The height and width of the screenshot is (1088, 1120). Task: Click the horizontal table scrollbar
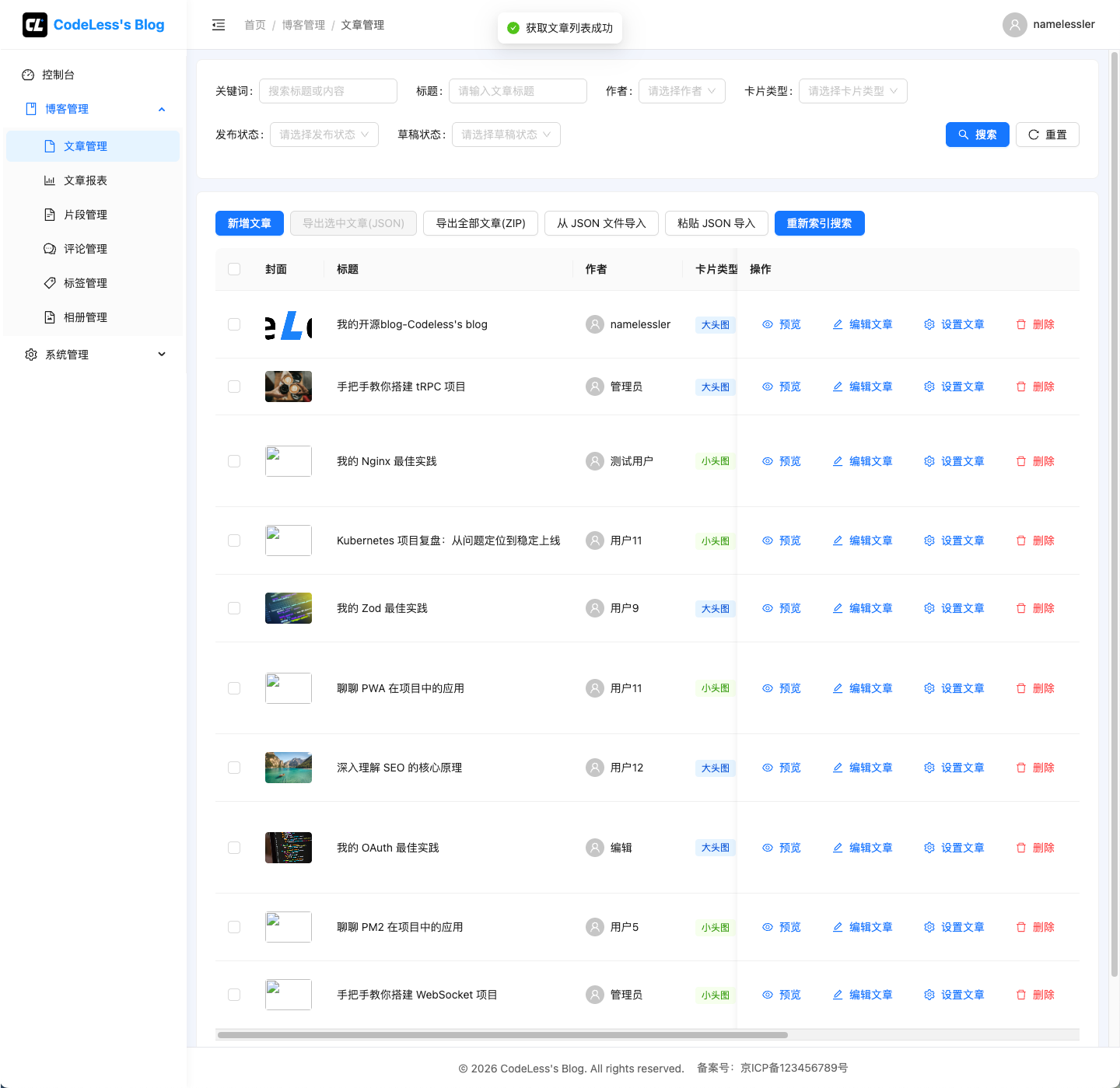[x=502, y=1035]
